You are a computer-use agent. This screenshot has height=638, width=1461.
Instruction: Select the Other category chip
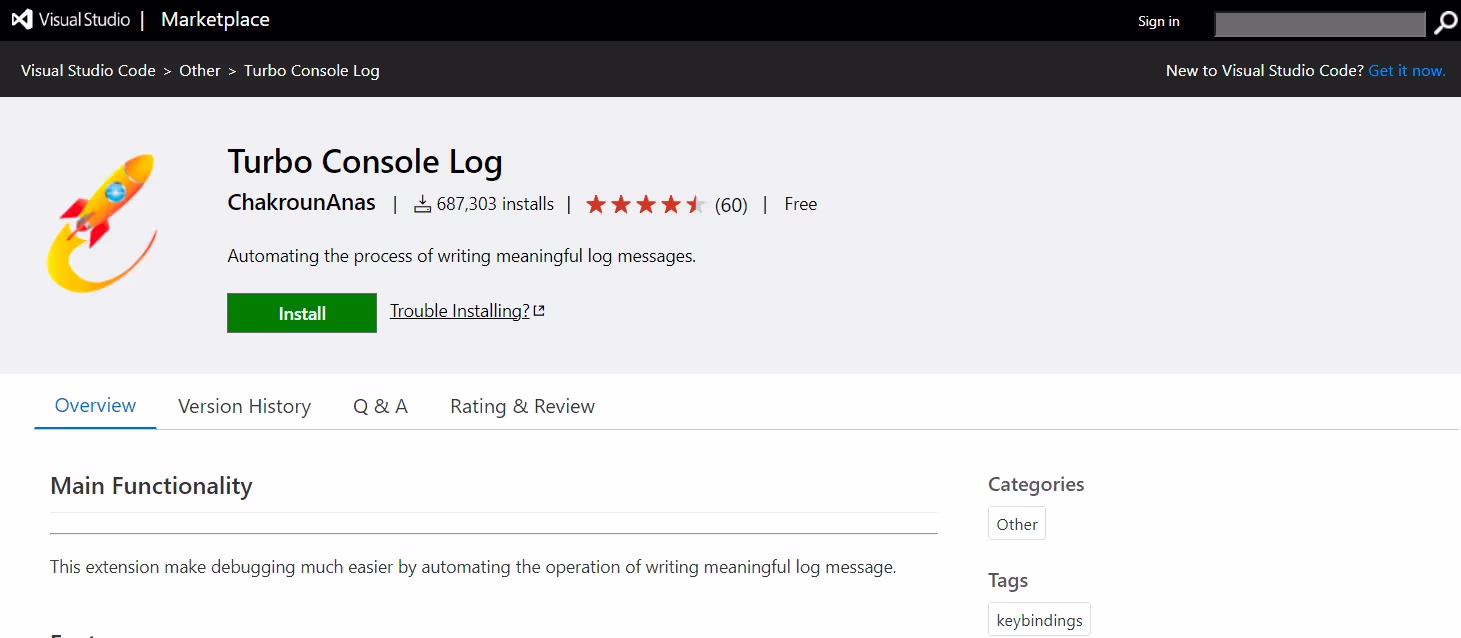click(1017, 524)
